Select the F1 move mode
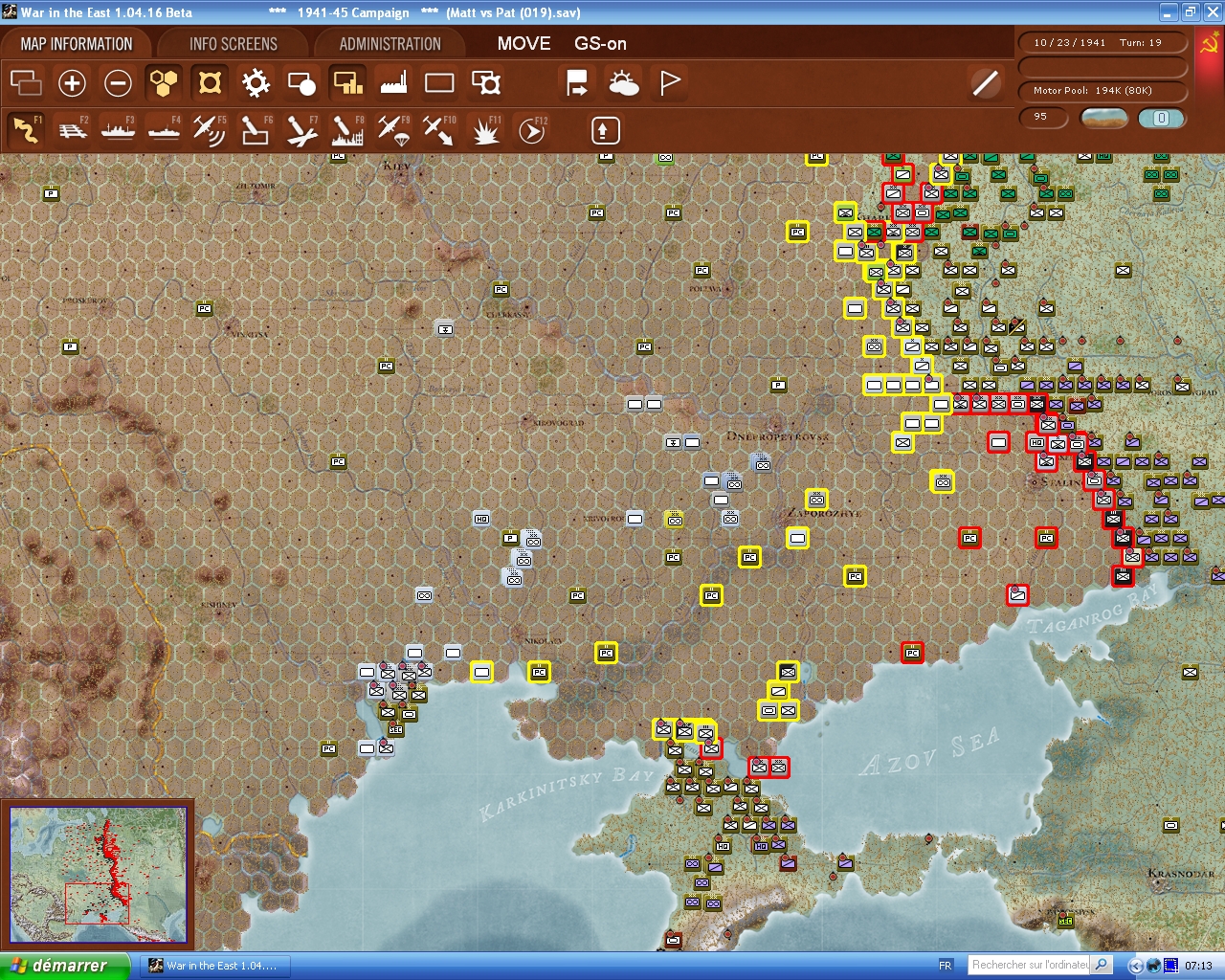 (x=26, y=130)
